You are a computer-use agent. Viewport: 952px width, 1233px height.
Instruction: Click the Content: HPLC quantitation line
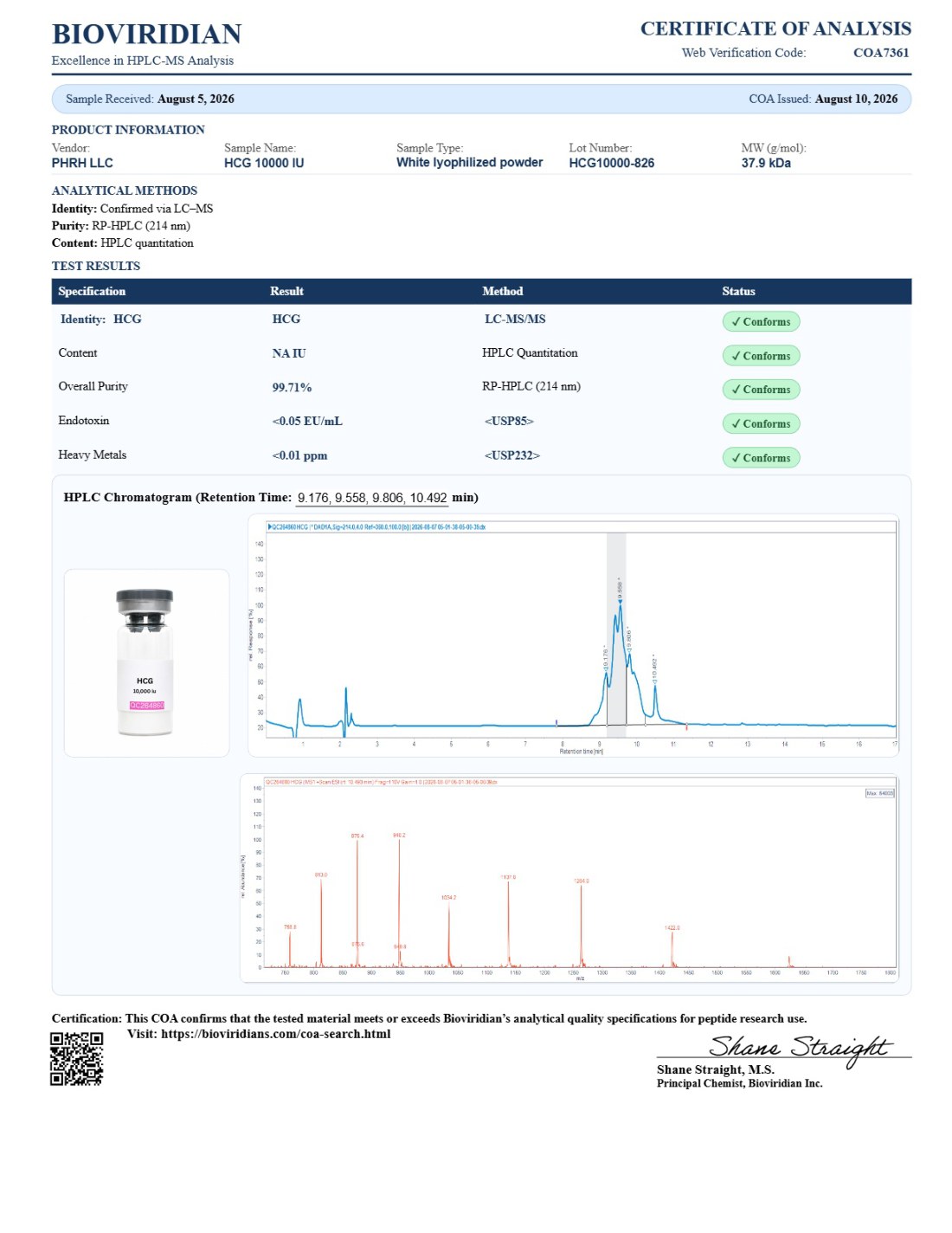[123, 243]
